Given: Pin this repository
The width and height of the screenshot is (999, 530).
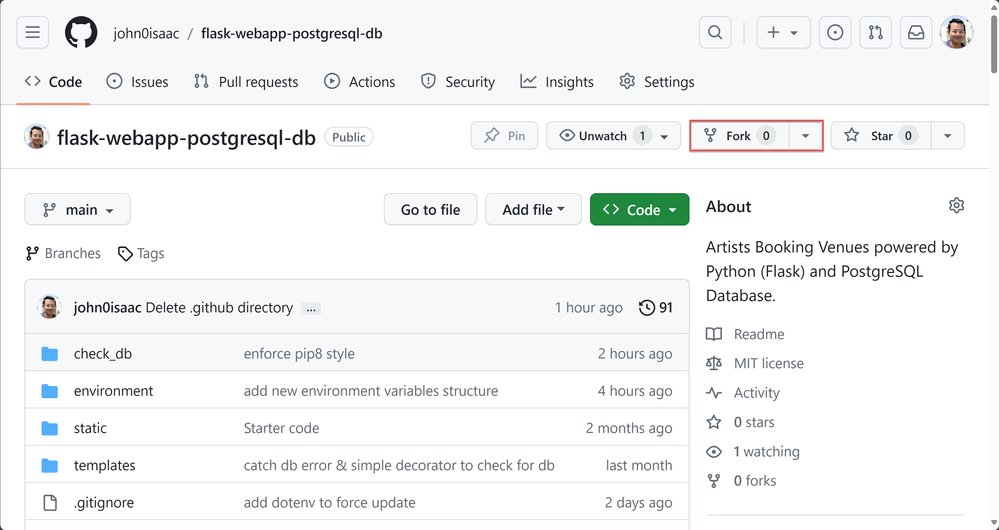Looking at the screenshot, I should point(505,136).
